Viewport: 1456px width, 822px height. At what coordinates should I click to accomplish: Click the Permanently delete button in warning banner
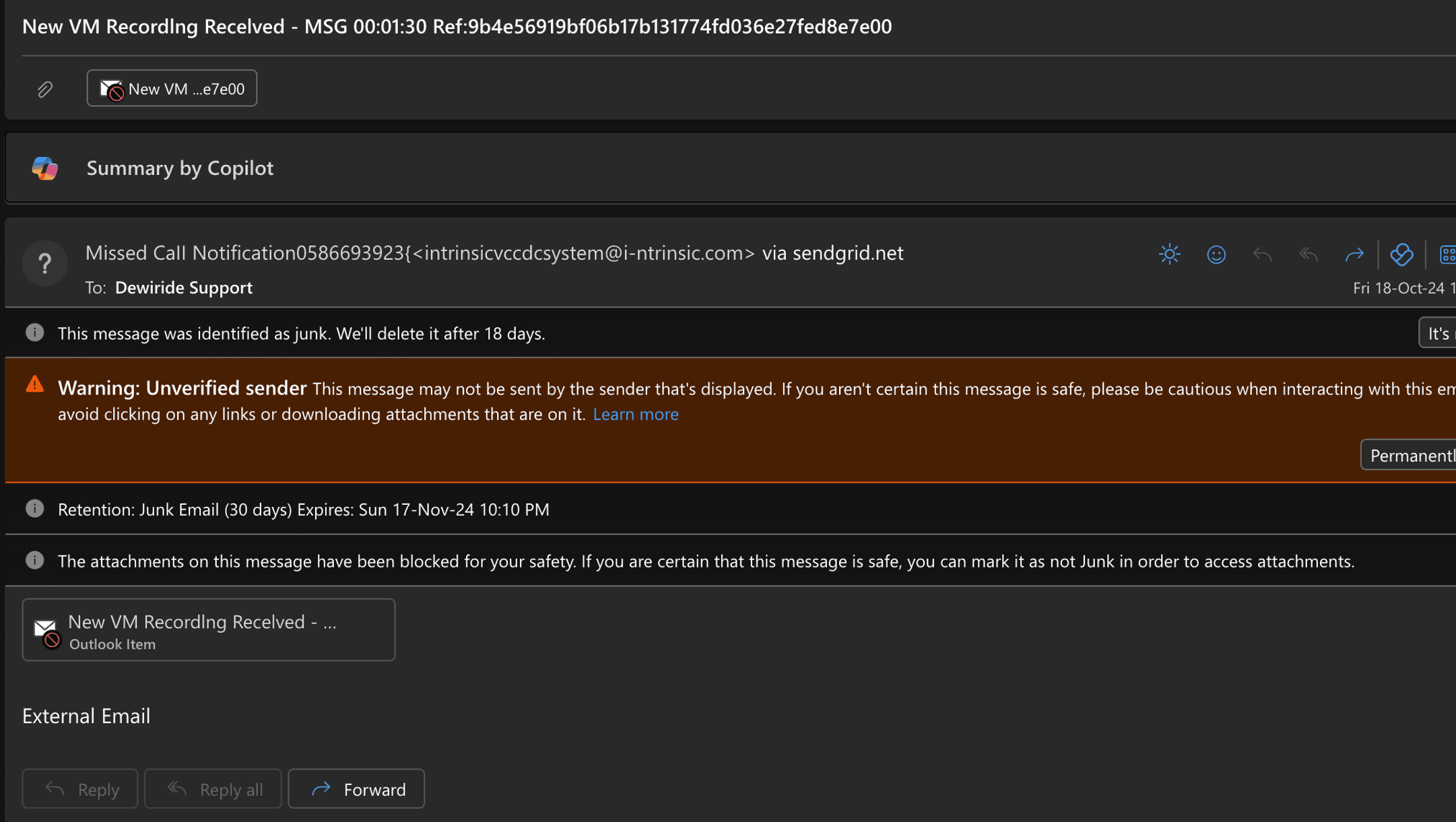[1410, 456]
